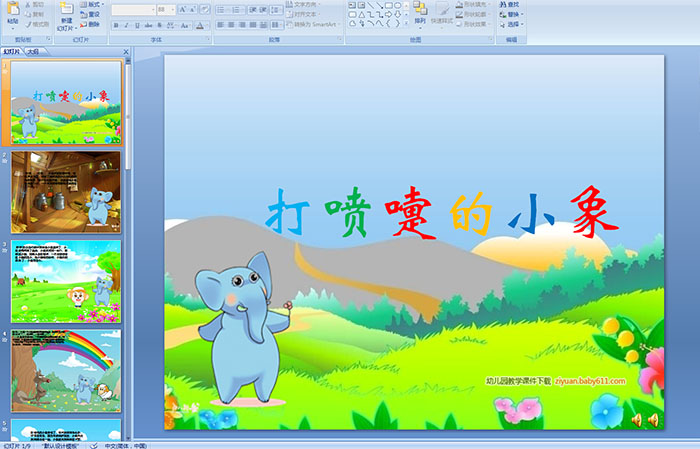Click the Increase font size icon
Viewport: 700px width, 449px height.
coord(182,9)
